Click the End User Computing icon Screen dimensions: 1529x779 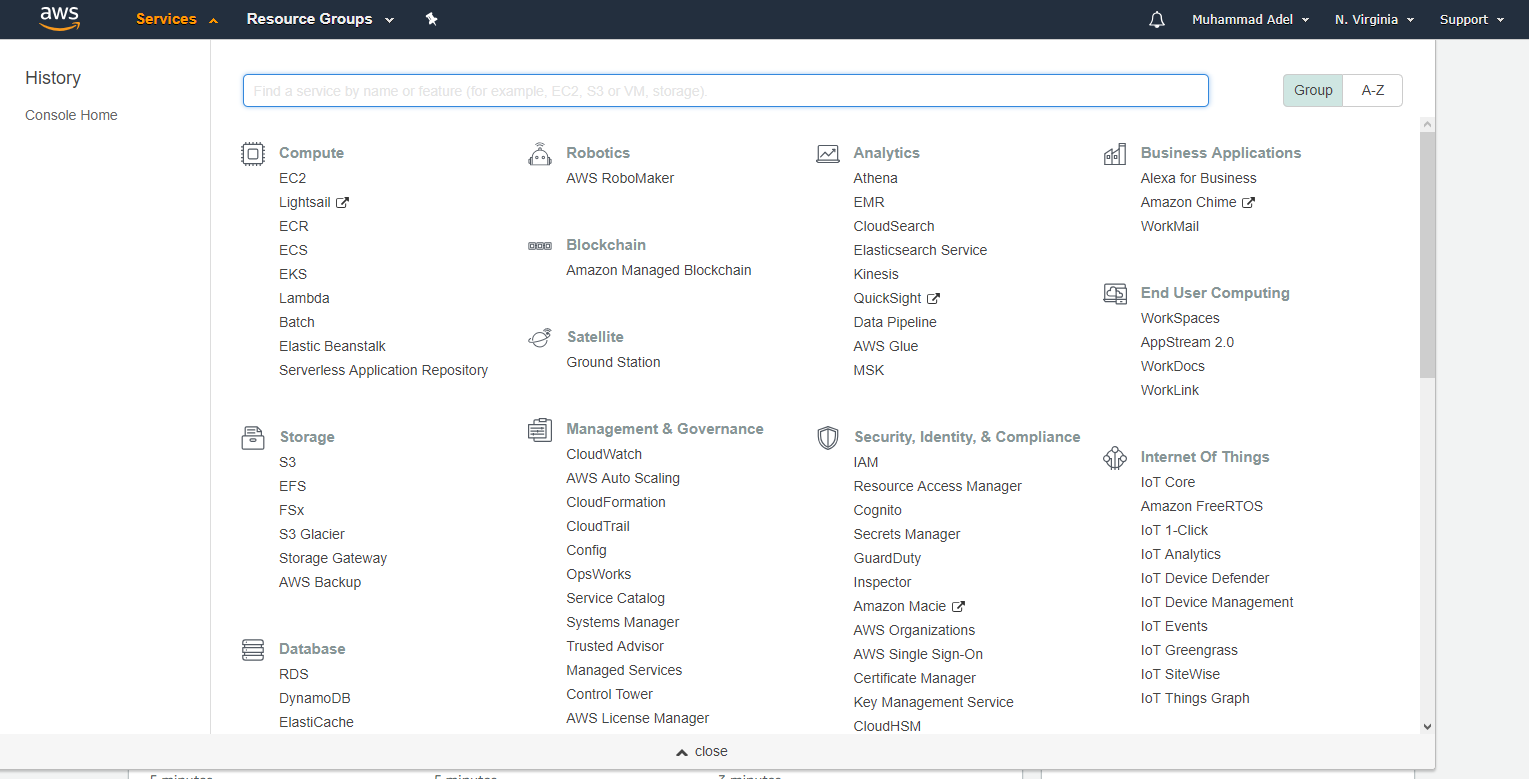pos(1115,294)
